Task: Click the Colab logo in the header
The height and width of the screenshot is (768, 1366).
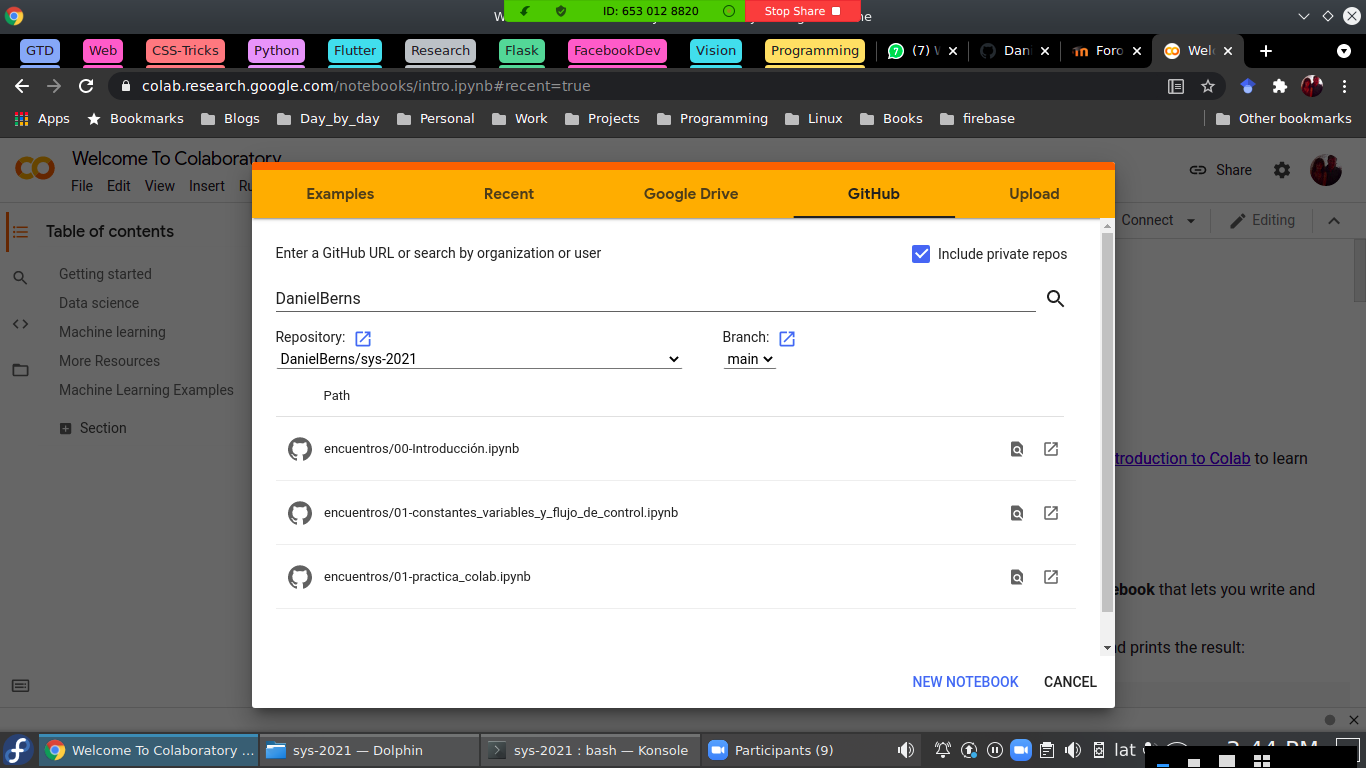Action: 35,168
